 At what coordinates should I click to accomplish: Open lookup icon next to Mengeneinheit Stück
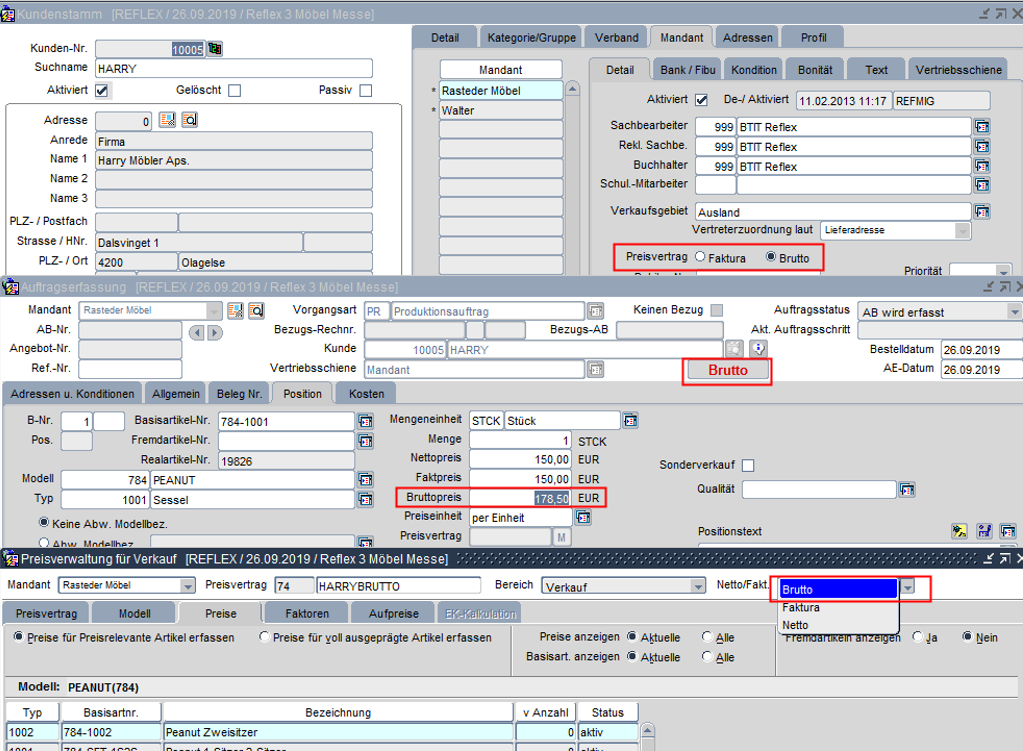[631, 421]
